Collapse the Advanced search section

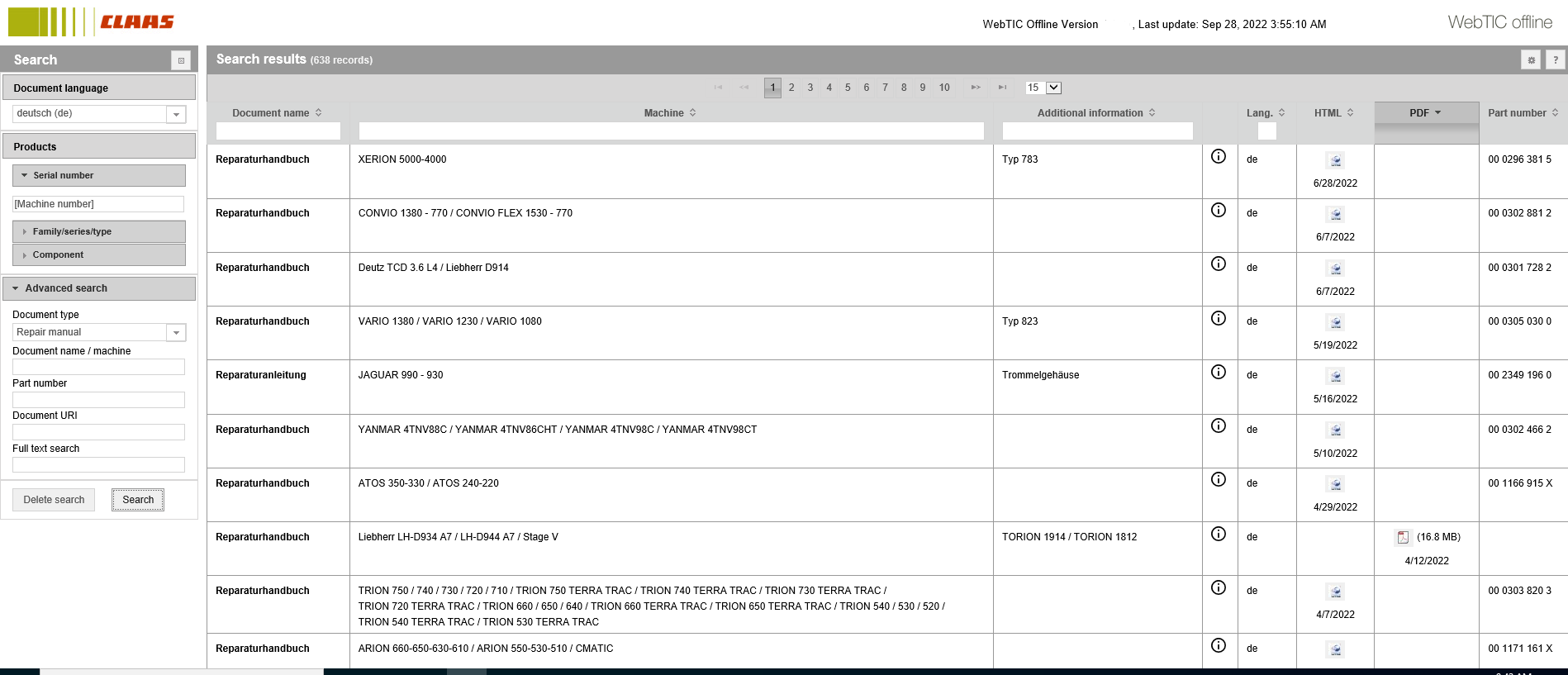click(99, 288)
